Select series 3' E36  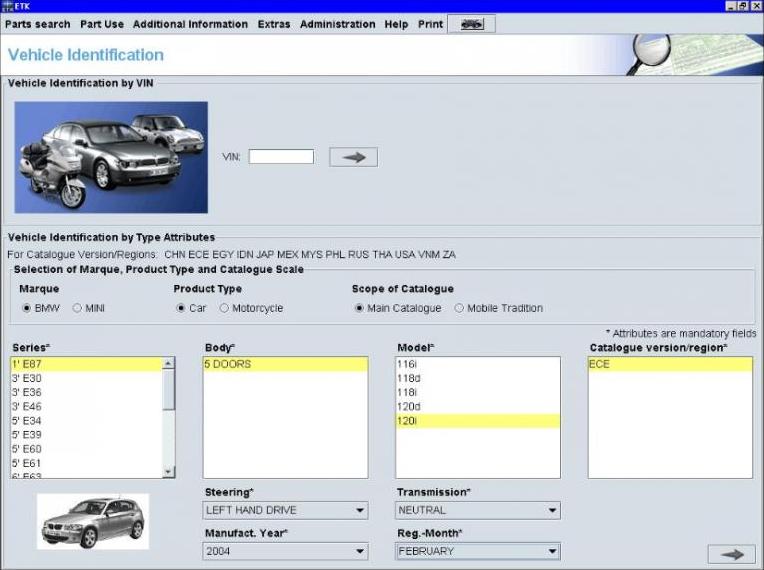coord(86,392)
